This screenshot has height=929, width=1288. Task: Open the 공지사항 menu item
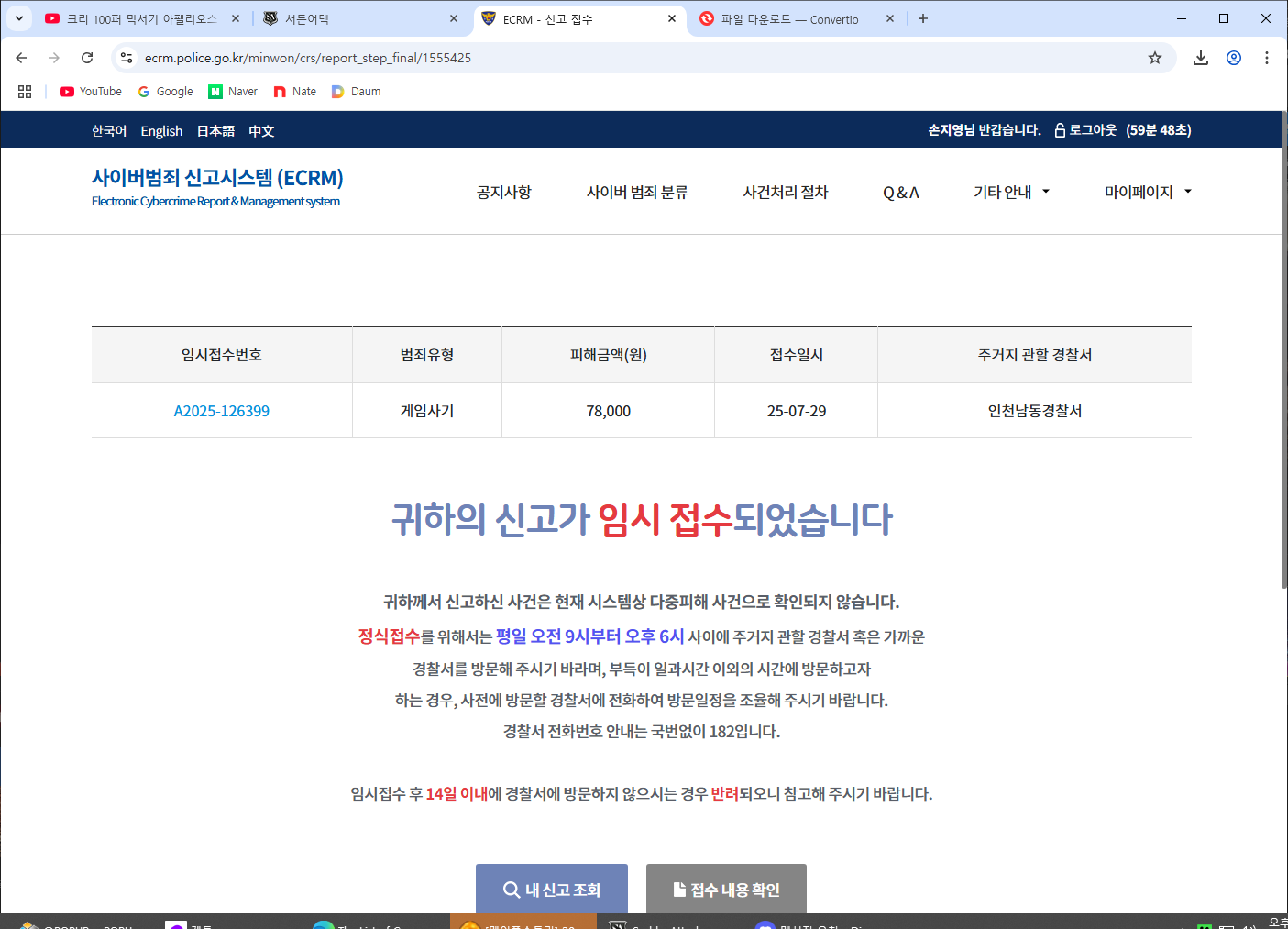point(503,192)
